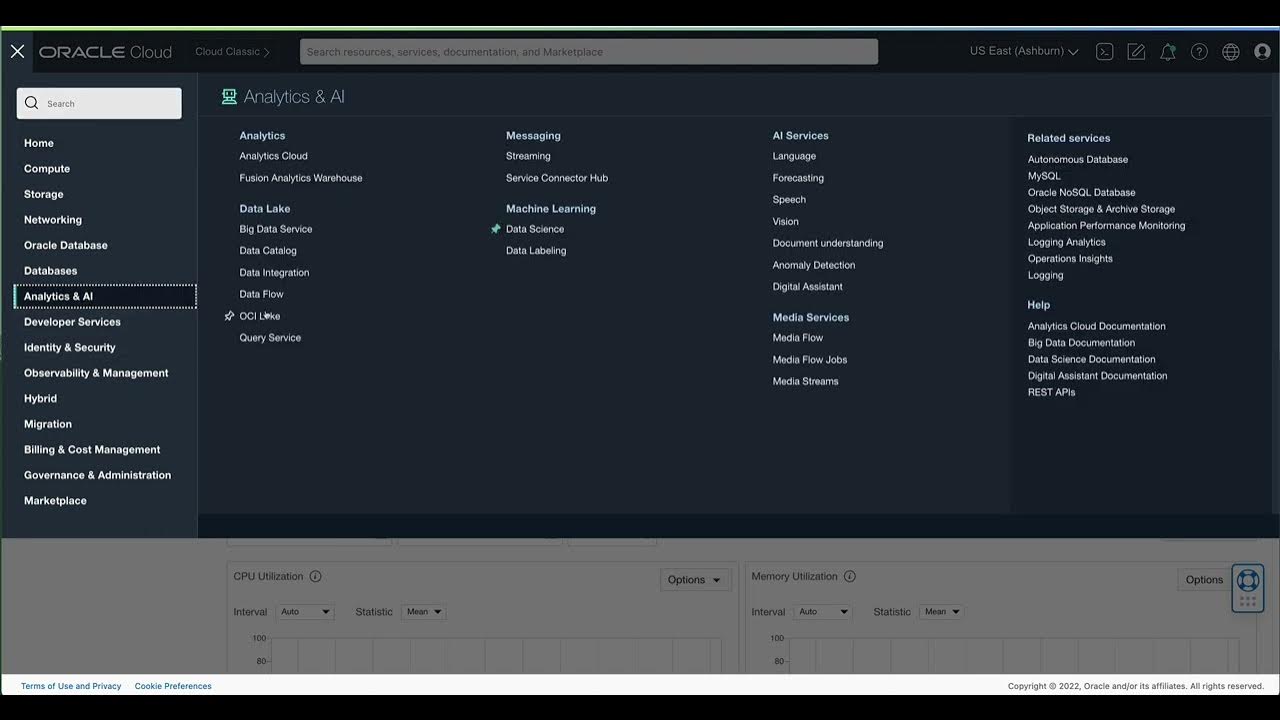Viewport: 1280px width, 720px height.
Task: Open Autonomous Database related service
Action: tap(1078, 160)
